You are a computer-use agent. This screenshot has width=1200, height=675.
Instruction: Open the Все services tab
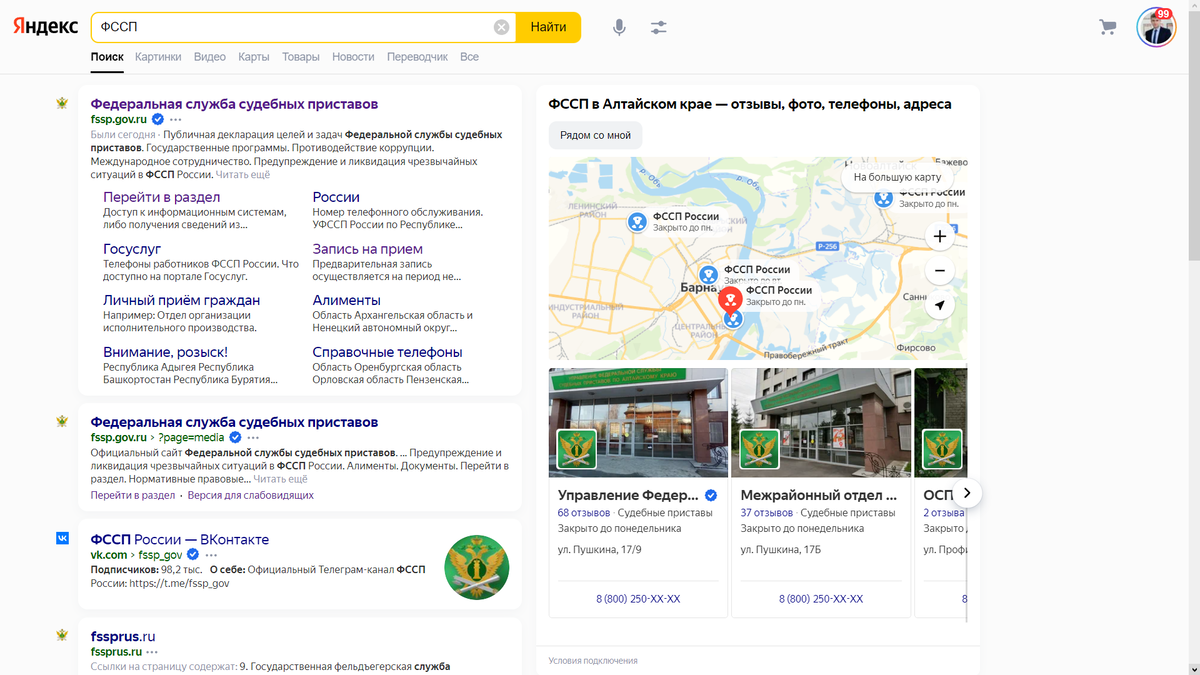coord(469,57)
